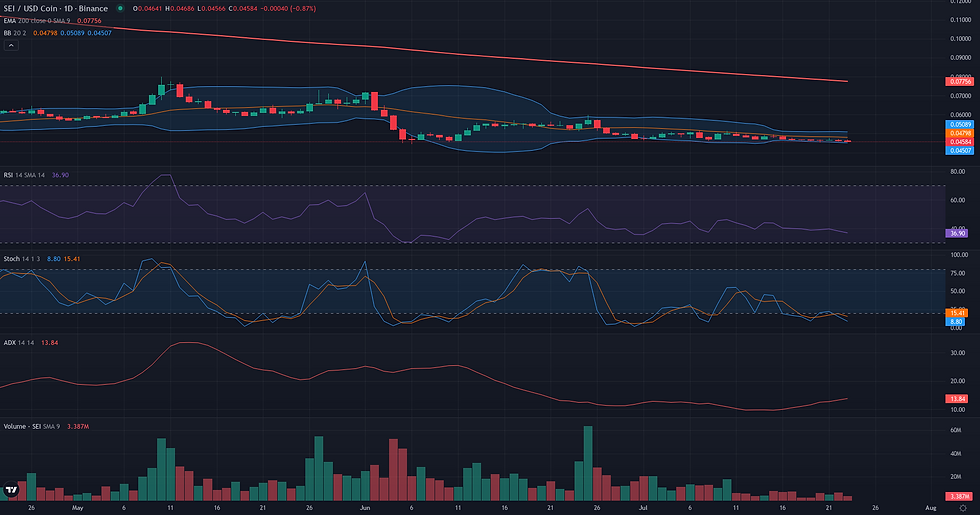This screenshot has height=515, width=980.
Task: Click the blue 0.04507 price-scale label
Action: pos(961,151)
